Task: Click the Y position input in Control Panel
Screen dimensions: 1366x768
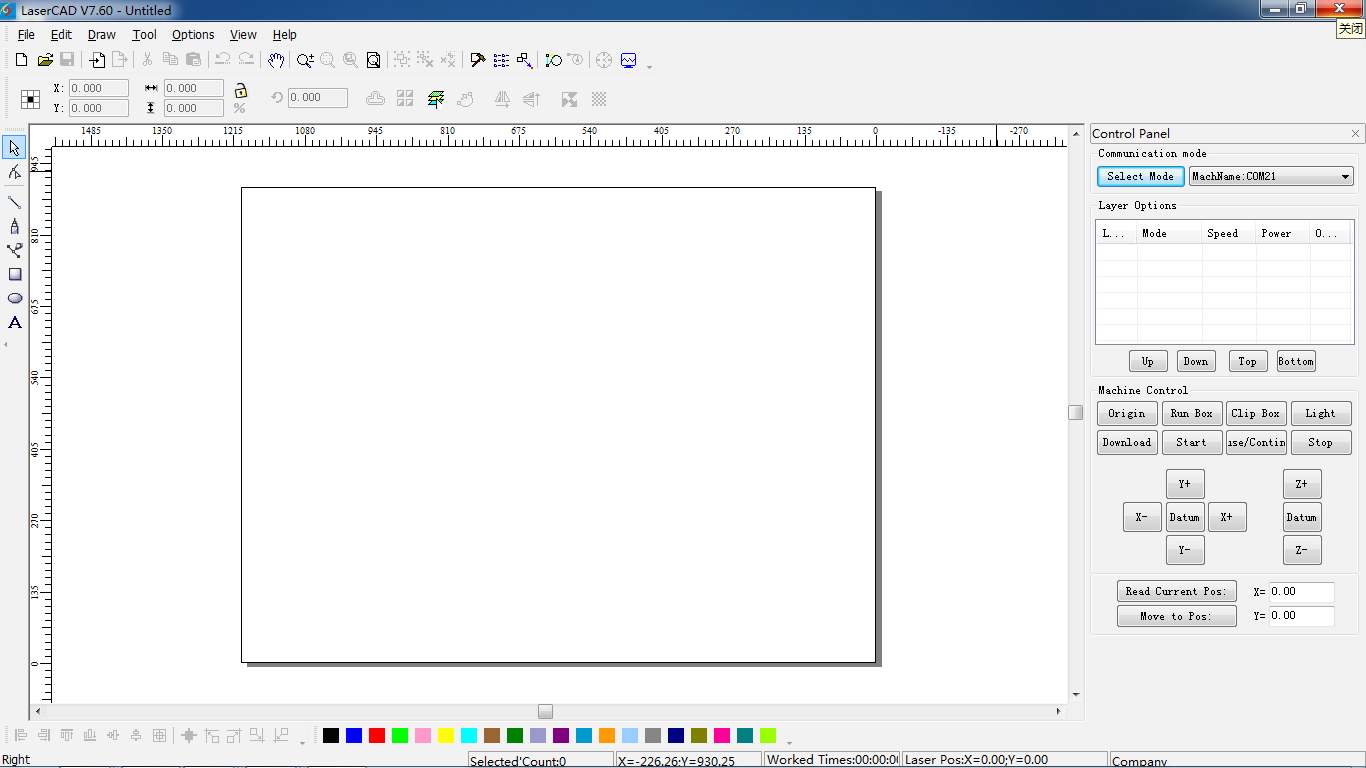Action: tap(1302, 616)
